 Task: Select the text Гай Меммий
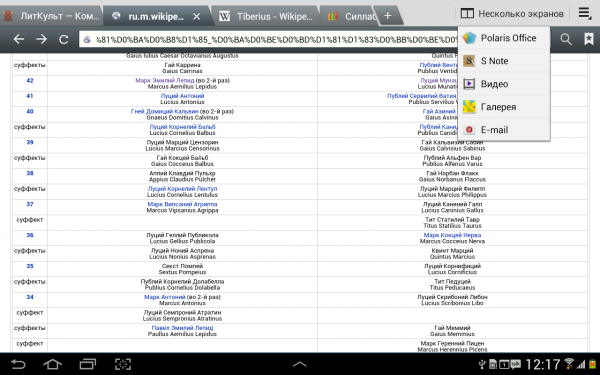pyautogui.click(x=452, y=328)
